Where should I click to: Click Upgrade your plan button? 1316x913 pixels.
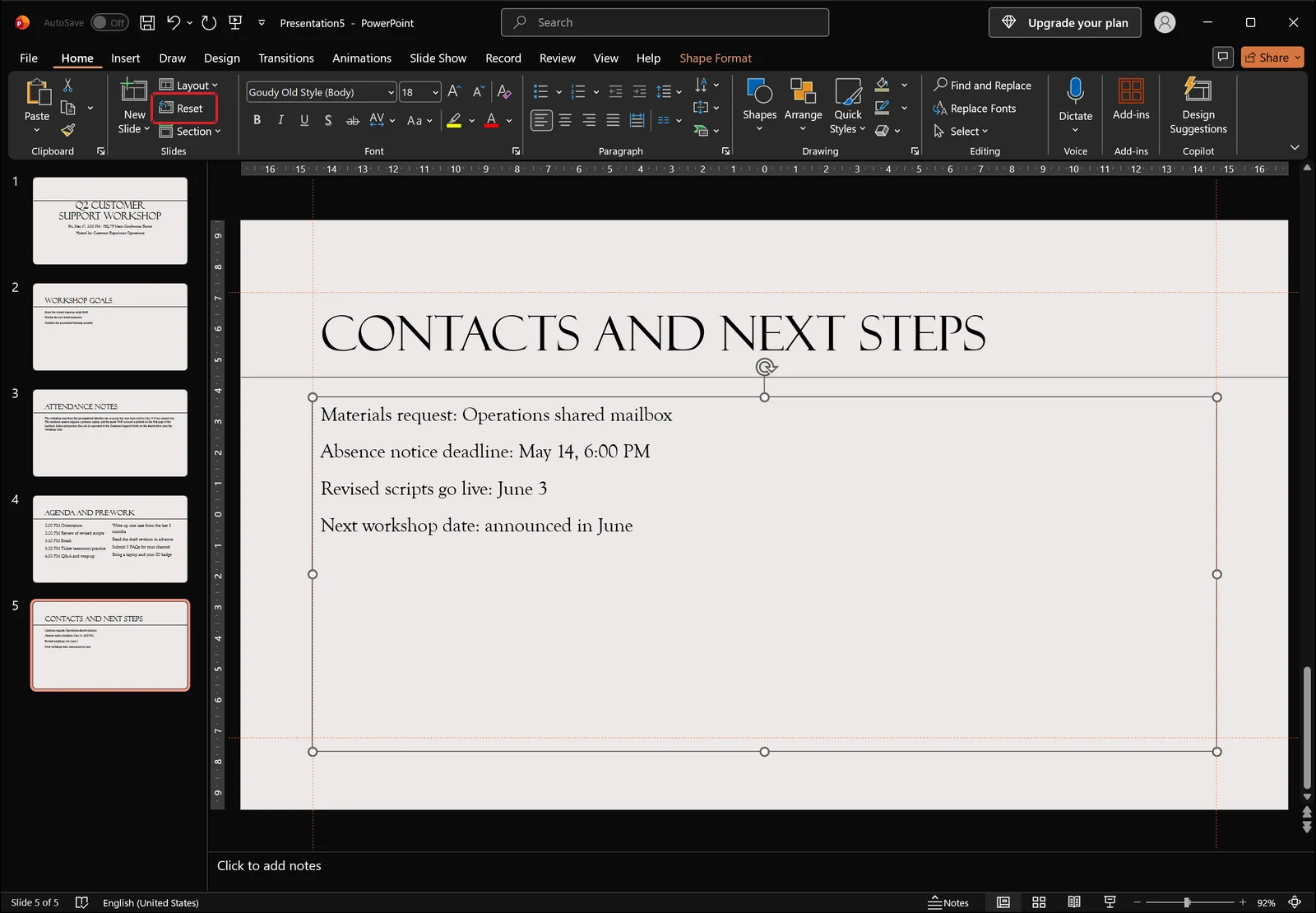click(x=1064, y=22)
